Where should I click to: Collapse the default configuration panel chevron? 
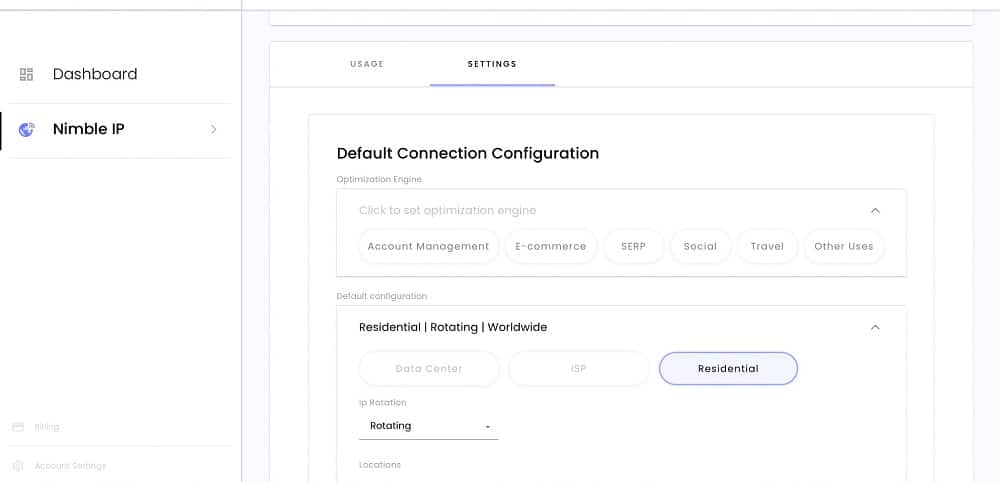[875, 327]
